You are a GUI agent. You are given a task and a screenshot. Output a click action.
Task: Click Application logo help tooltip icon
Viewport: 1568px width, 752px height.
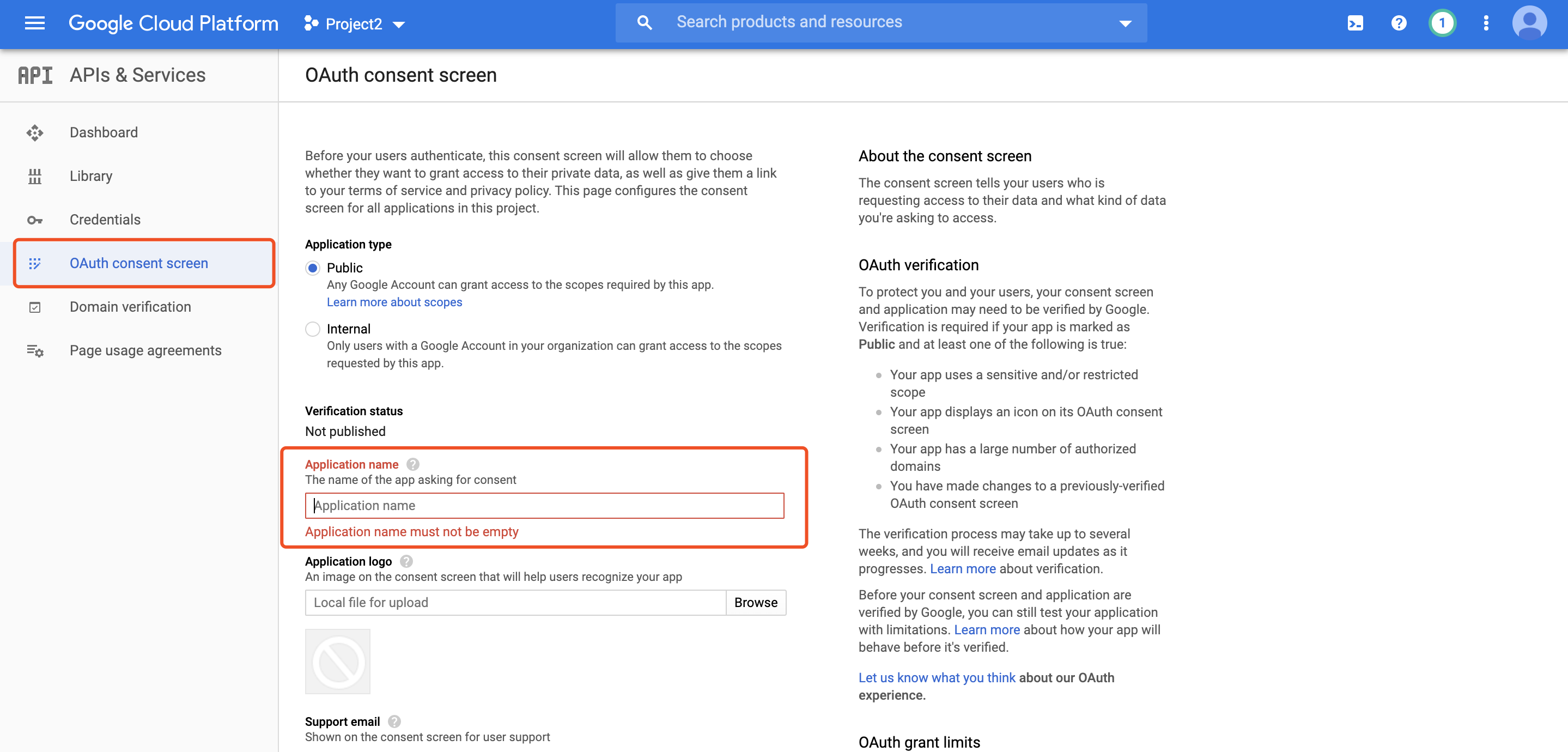406,561
